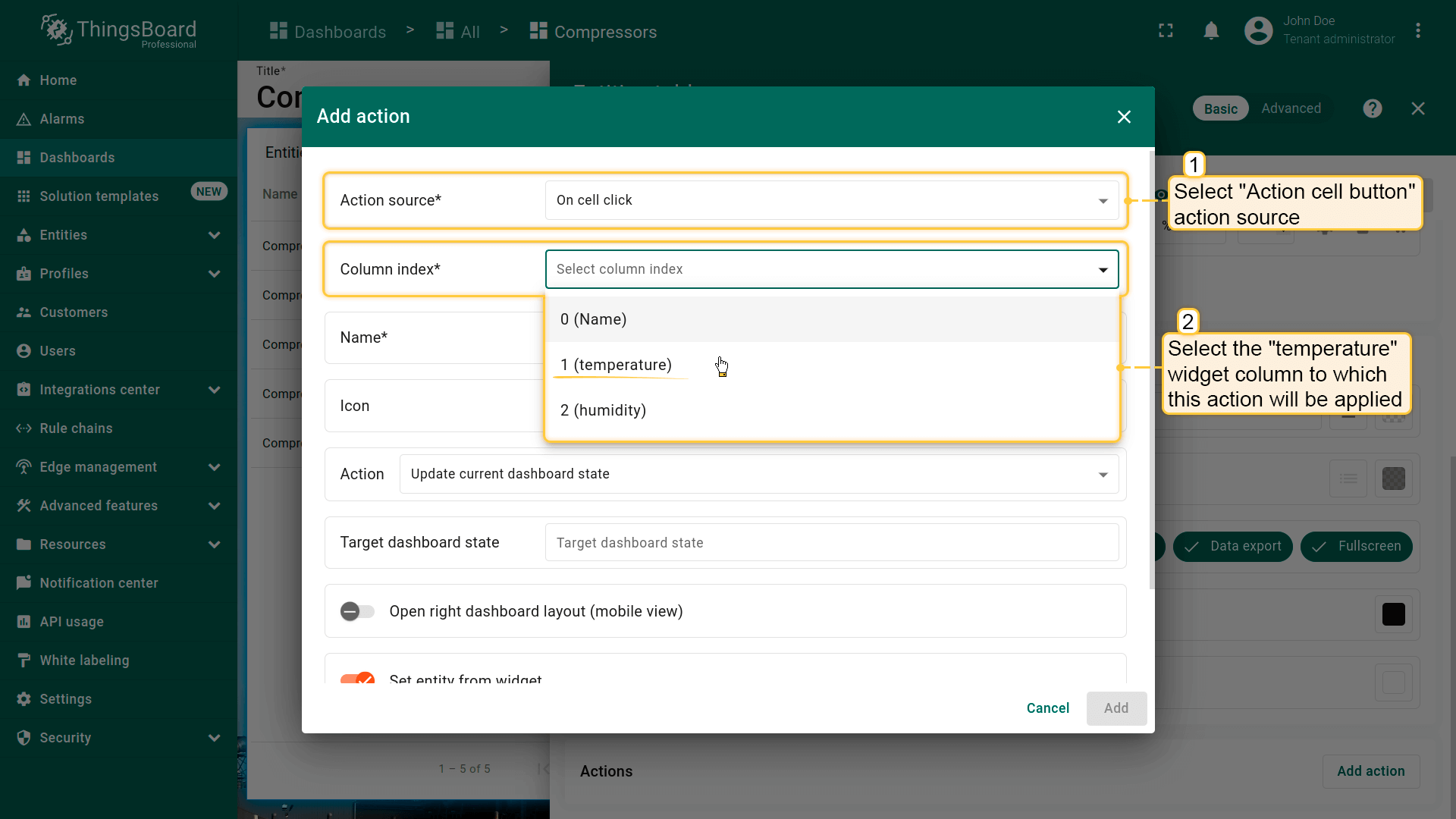Open the three-dot header menu
This screenshot has width=1456, height=819.
pos(1417,31)
